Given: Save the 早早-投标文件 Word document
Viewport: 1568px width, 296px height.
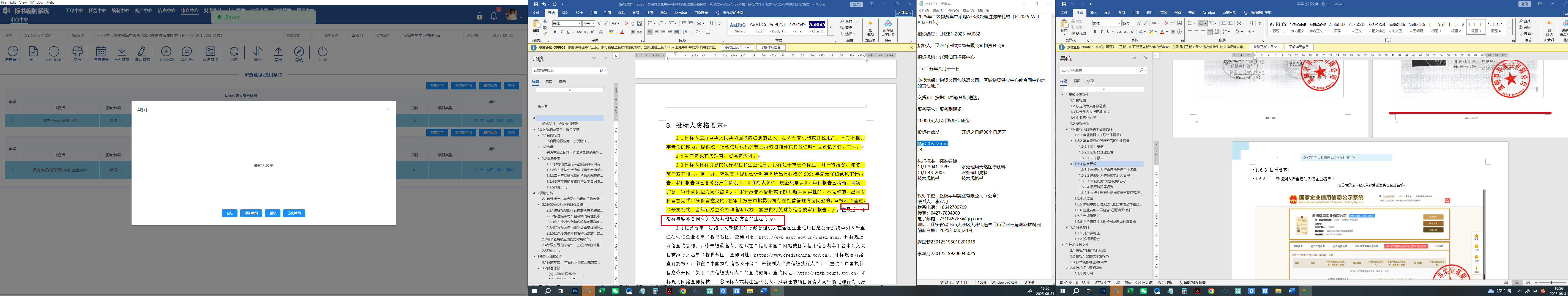Looking at the screenshot, I should pyautogui.click(x=1064, y=4).
